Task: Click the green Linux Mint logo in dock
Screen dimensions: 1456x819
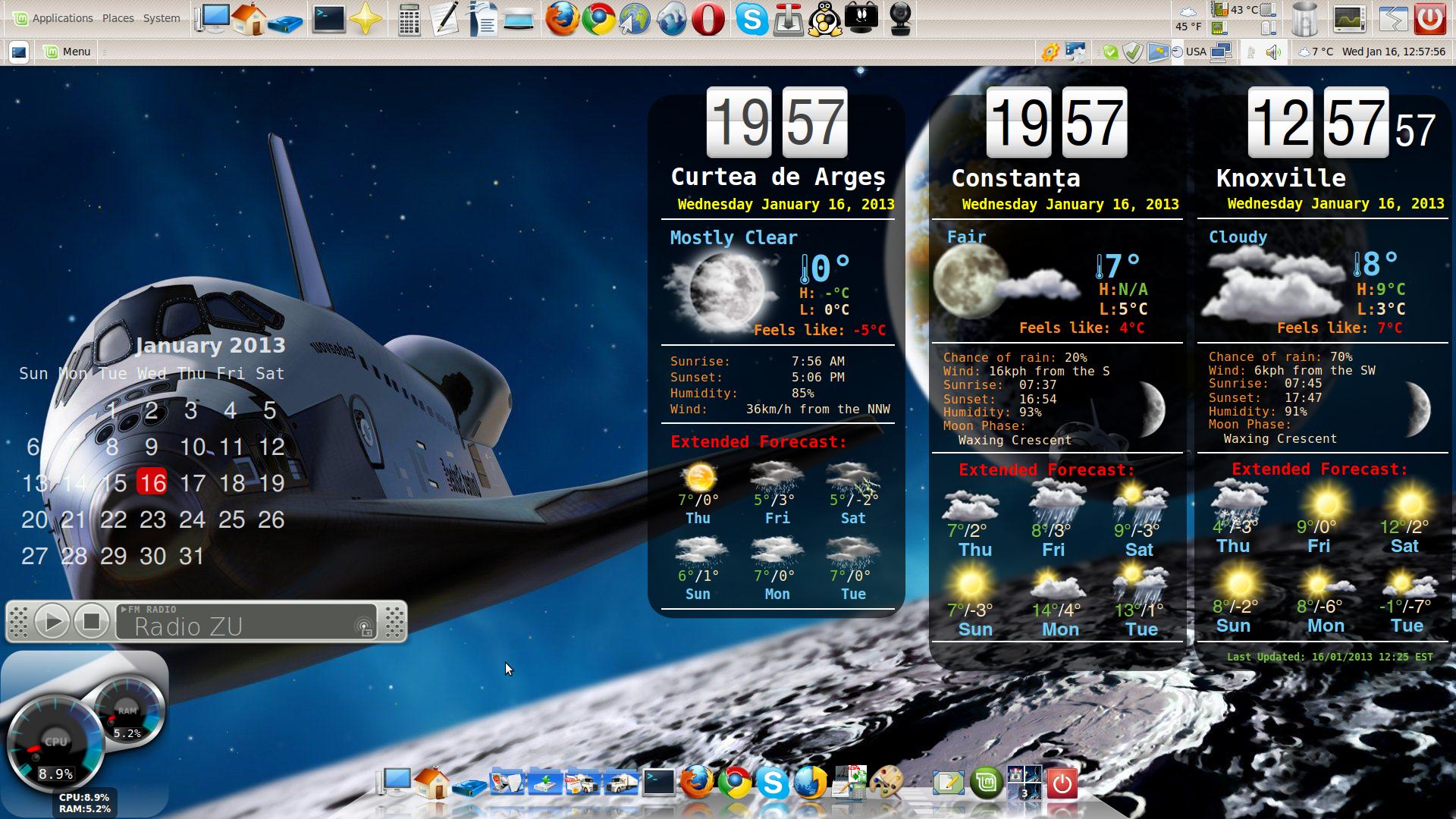Action: 986,782
